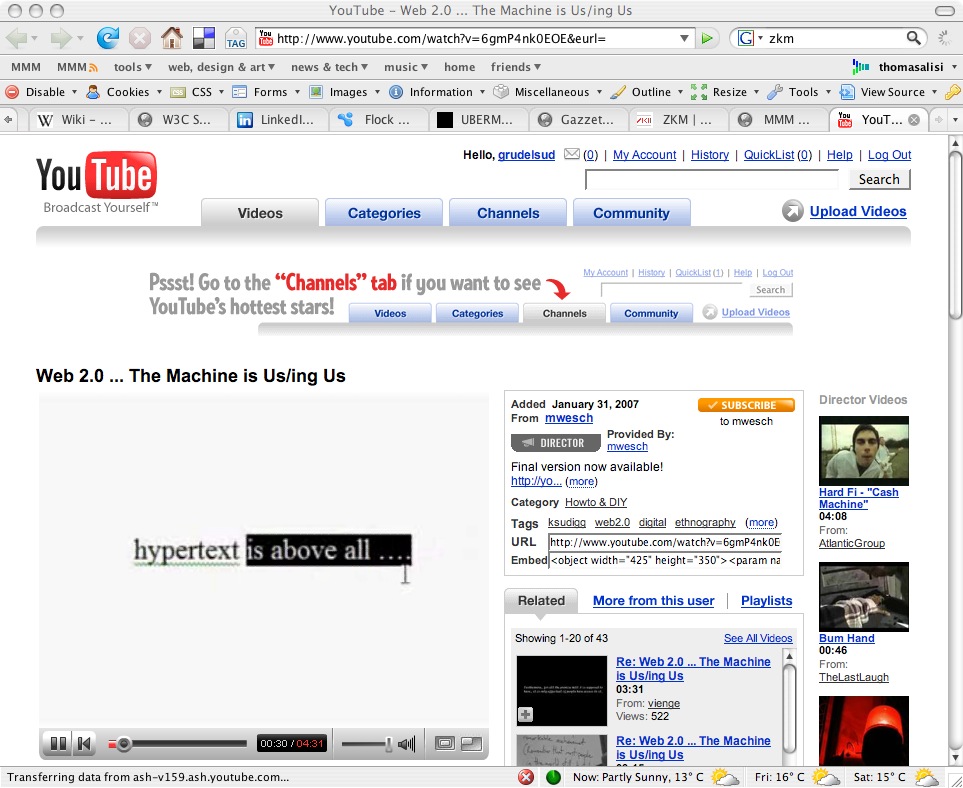Open the 'More from this user' link
The width and height of the screenshot is (963, 788).
pos(653,601)
